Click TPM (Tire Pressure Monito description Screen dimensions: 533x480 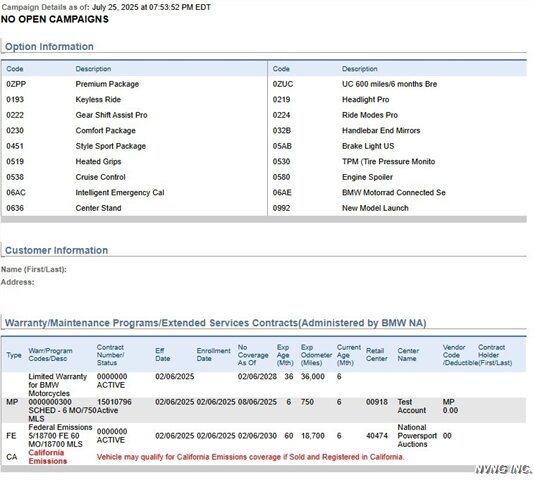[388, 161]
